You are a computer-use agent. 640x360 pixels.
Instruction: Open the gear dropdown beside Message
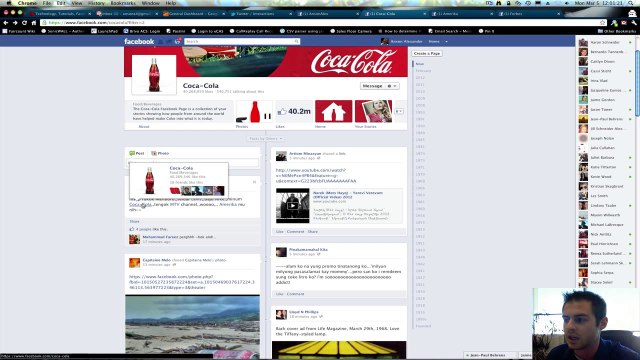[391, 86]
